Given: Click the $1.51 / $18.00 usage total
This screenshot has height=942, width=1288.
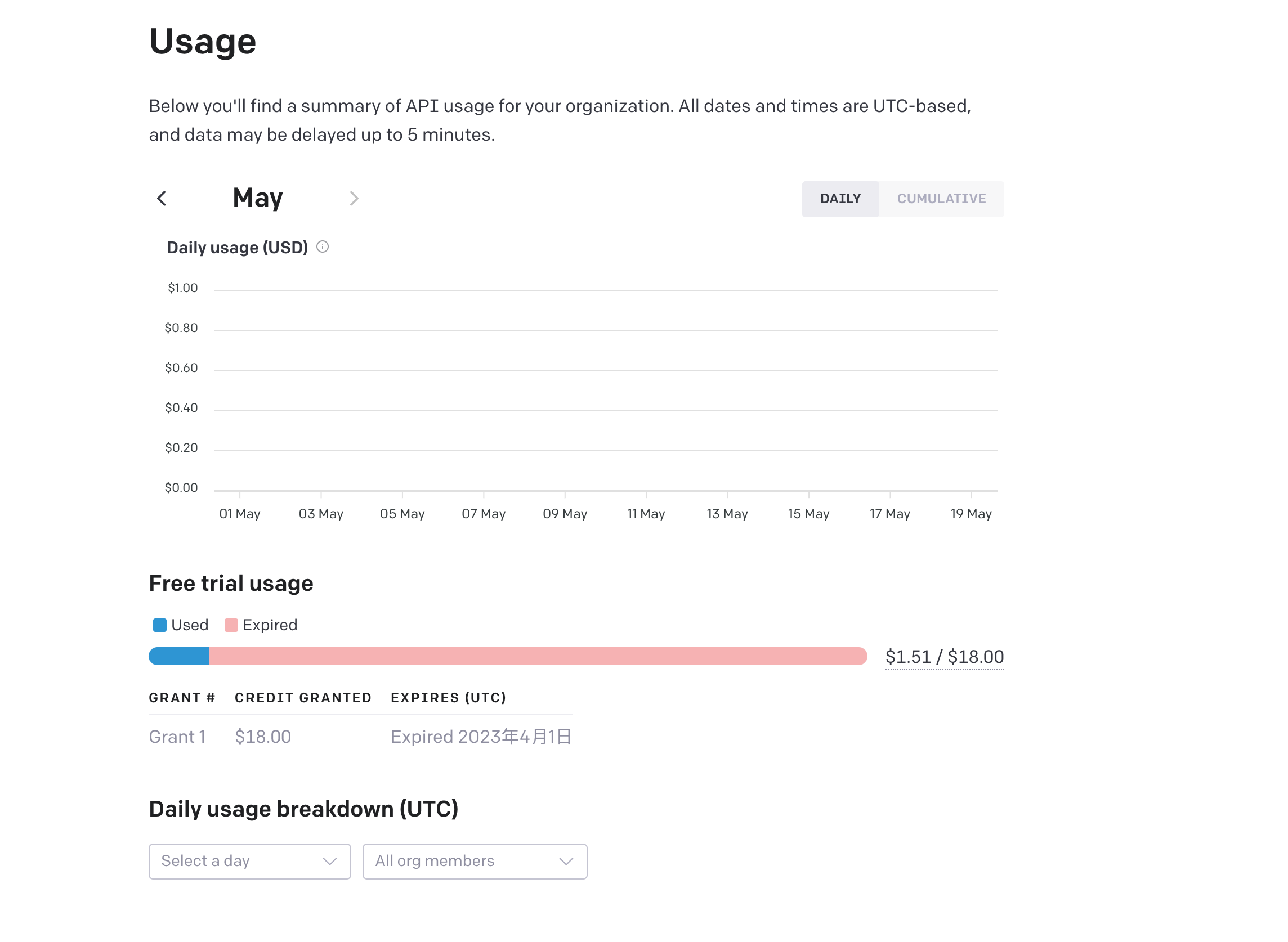Looking at the screenshot, I should pos(944,657).
